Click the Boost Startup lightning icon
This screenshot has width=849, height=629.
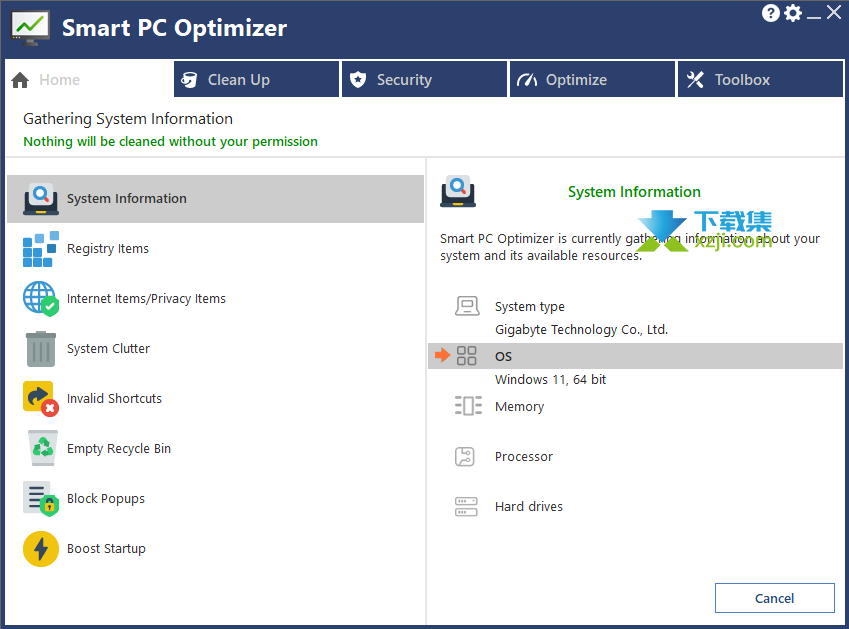point(41,549)
